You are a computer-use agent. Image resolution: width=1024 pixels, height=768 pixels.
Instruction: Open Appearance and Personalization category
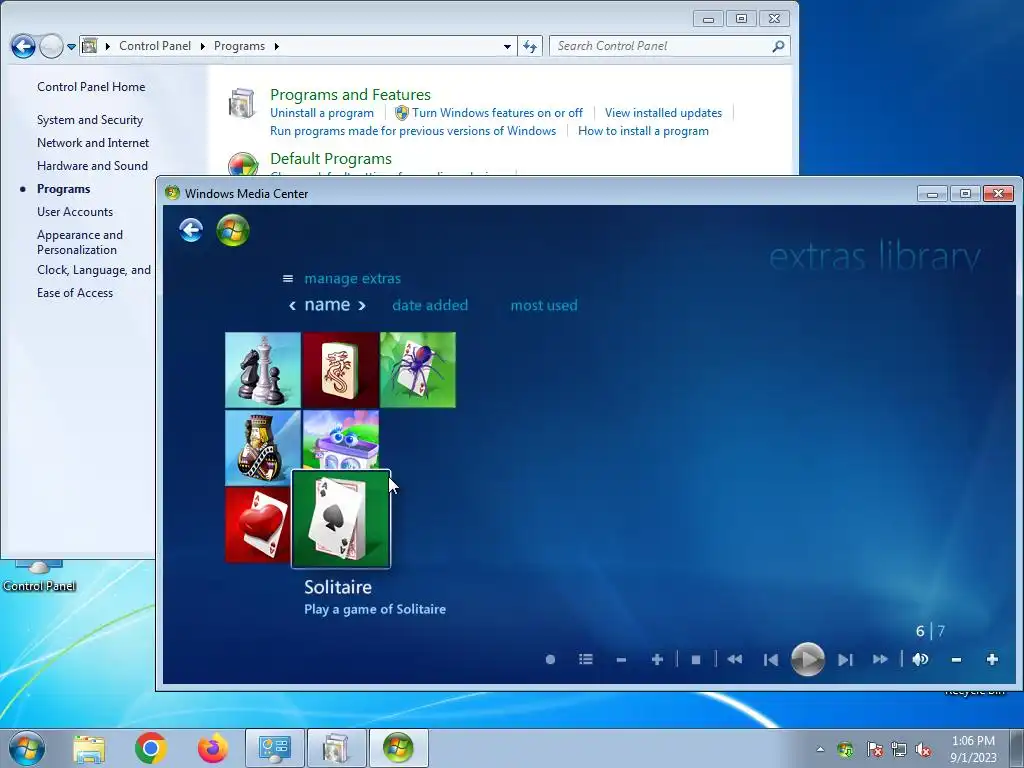(80, 242)
